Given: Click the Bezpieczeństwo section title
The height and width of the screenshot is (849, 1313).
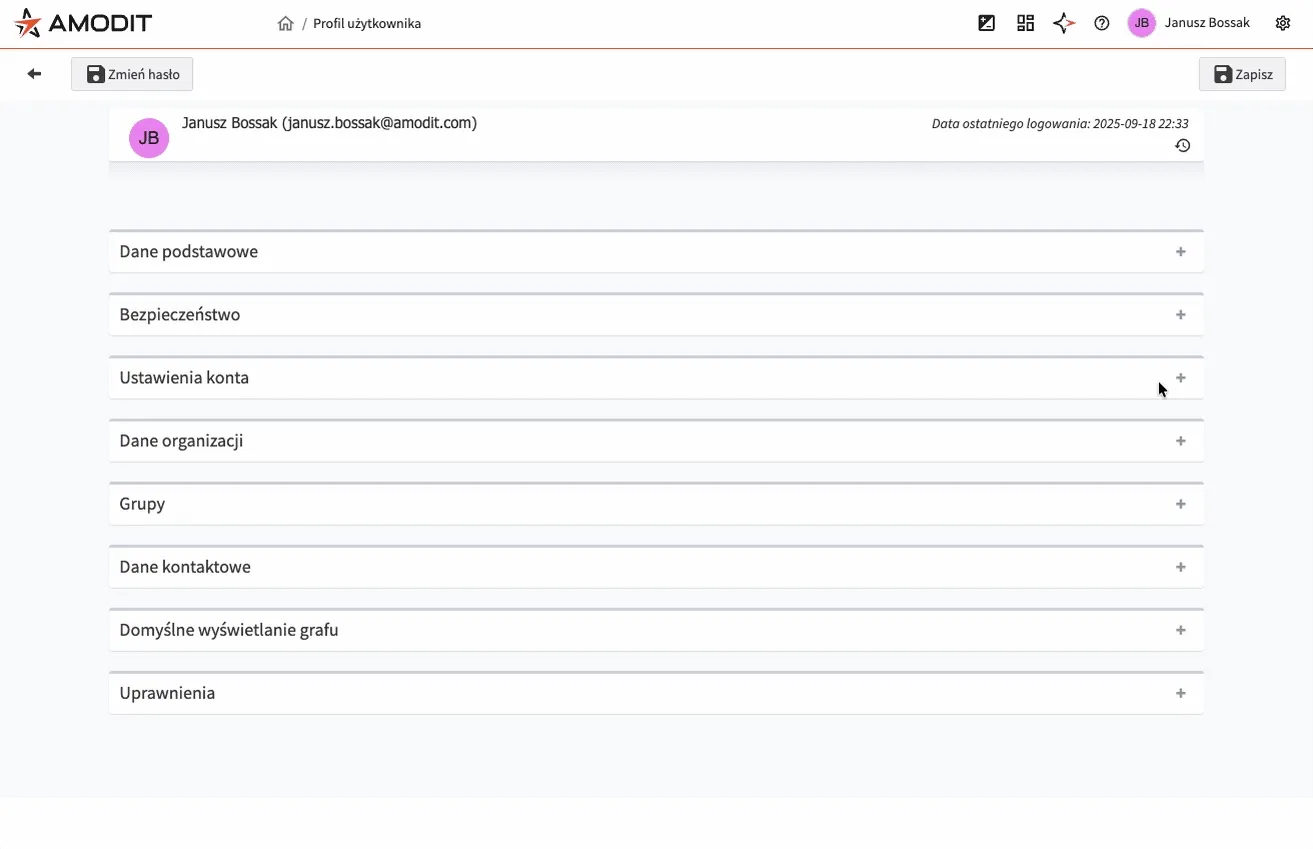Looking at the screenshot, I should click(180, 315).
